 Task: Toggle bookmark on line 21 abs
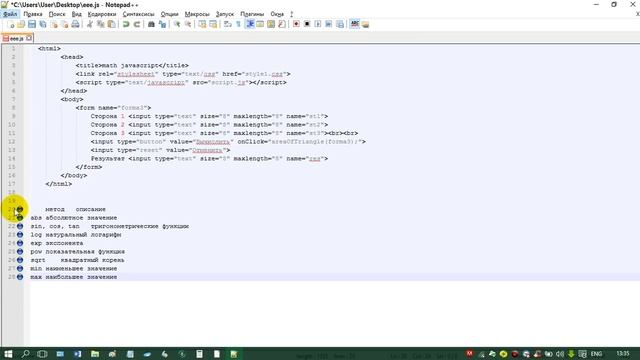(x=20, y=218)
